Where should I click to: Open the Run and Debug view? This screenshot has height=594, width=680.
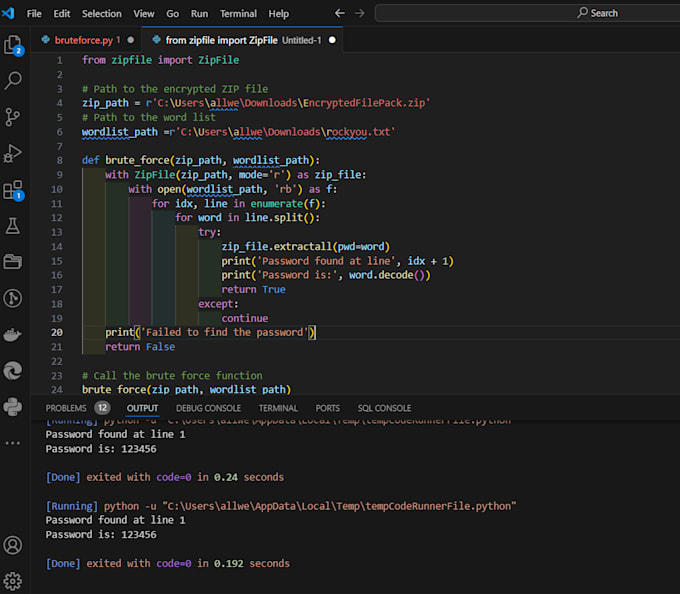click(13, 153)
